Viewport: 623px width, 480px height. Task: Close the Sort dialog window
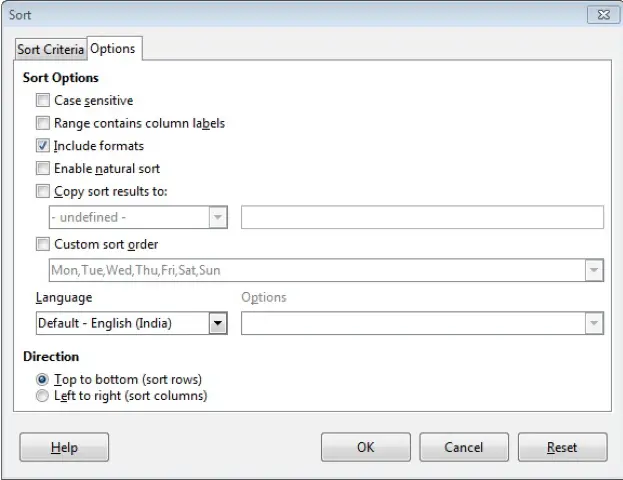[603, 15]
